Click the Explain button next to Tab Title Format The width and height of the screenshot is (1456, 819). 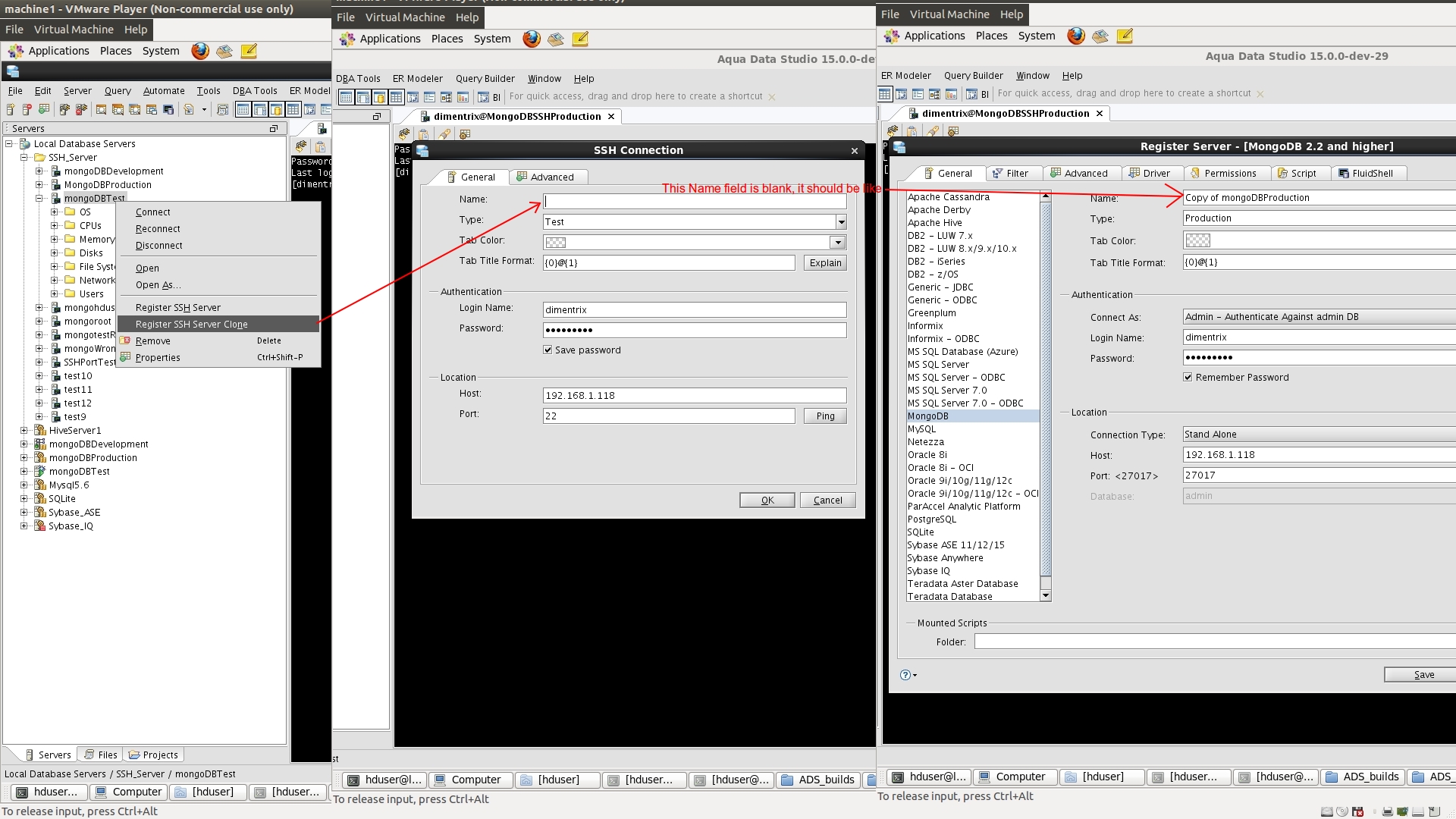point(825,263)
